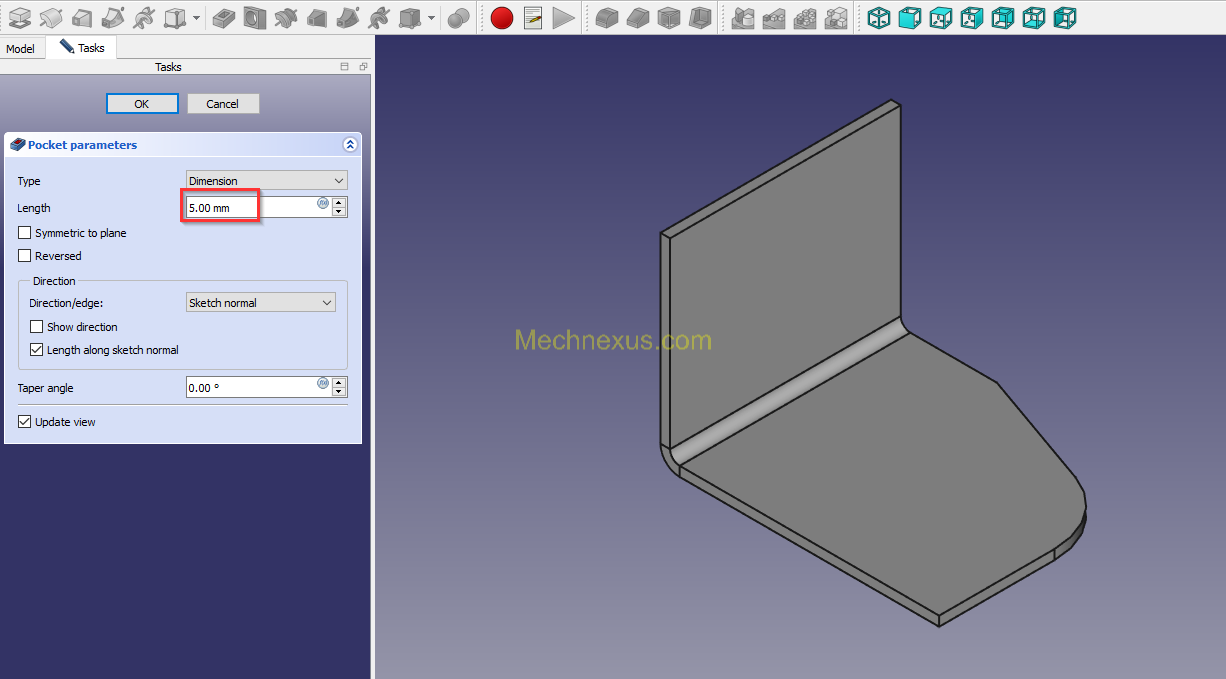1226x679 pixels.
Task: Select the Draft tool icon
Action: (x=669, y=17)
